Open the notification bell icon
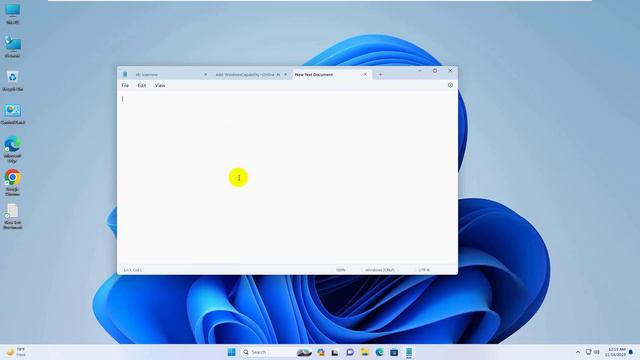 [x=631, y=352]
